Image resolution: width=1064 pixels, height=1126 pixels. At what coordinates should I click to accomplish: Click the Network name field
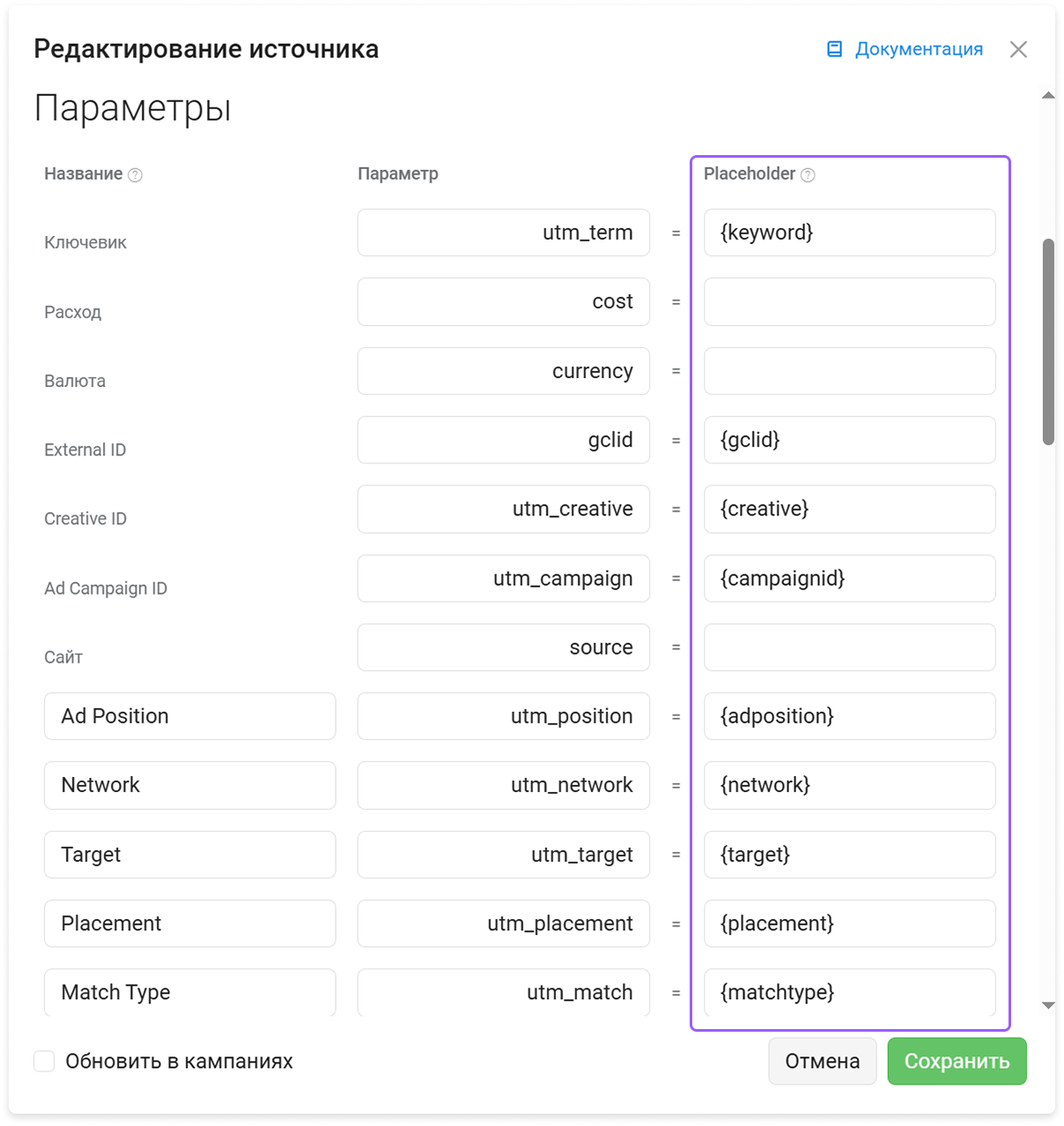point(190,785)
